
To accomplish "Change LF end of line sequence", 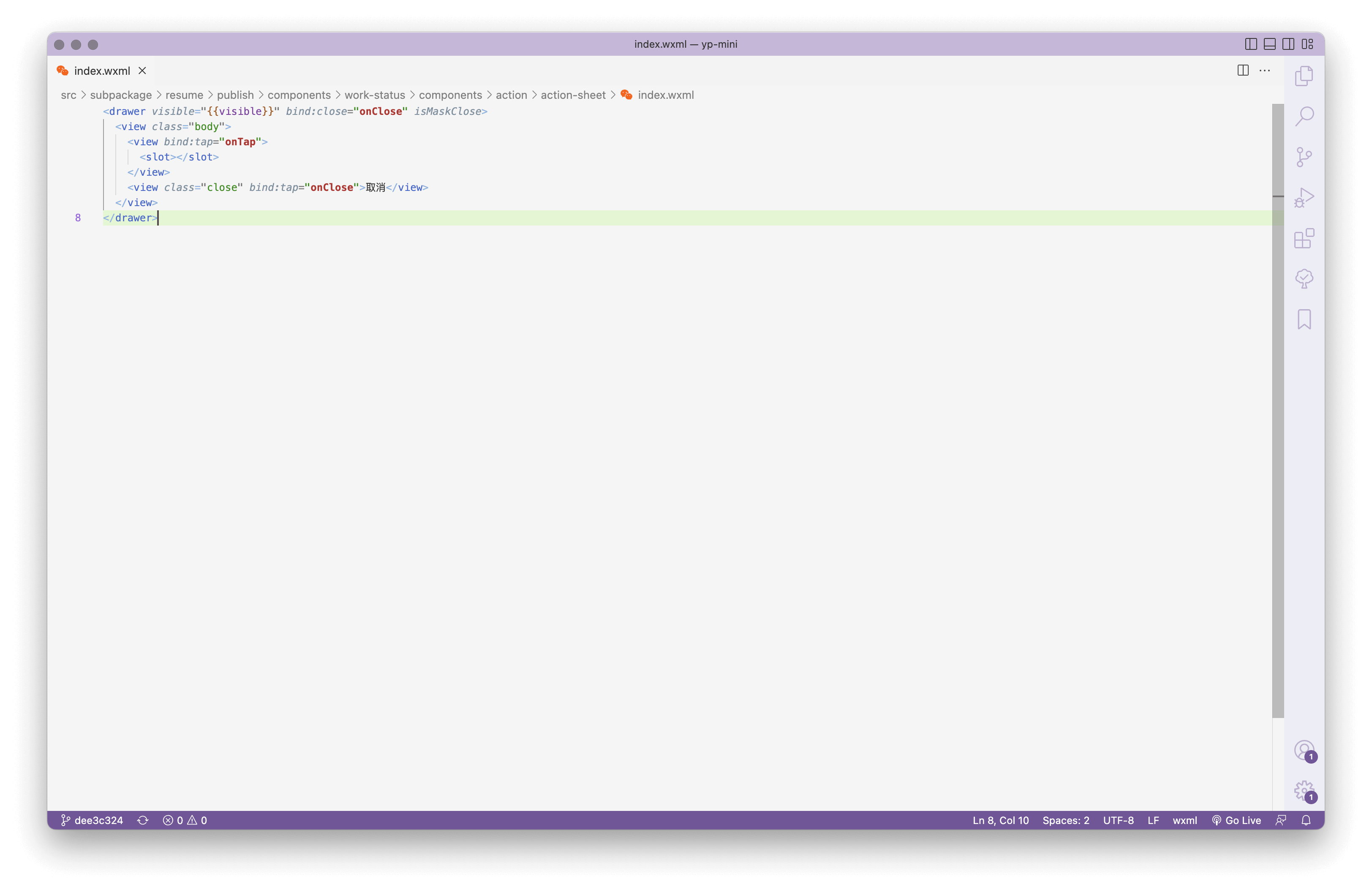I will pos(1153,820).
